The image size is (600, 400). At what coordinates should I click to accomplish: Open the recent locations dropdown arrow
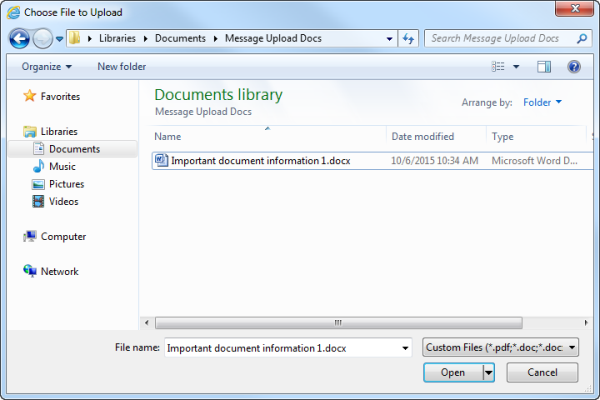(59, 39)
